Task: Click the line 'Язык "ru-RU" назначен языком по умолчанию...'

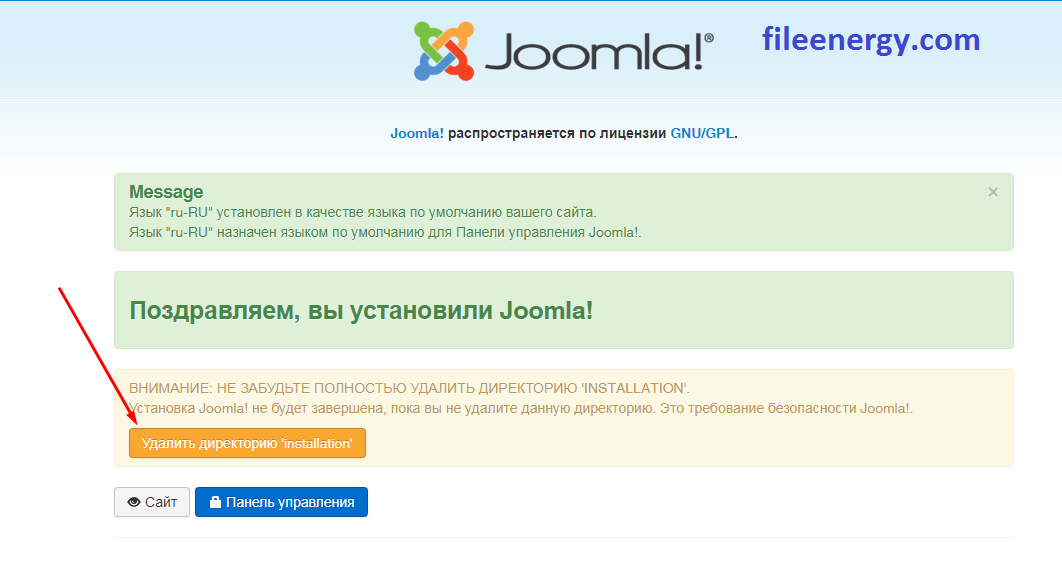Action: pyautogui.click(x=385, y=232)
